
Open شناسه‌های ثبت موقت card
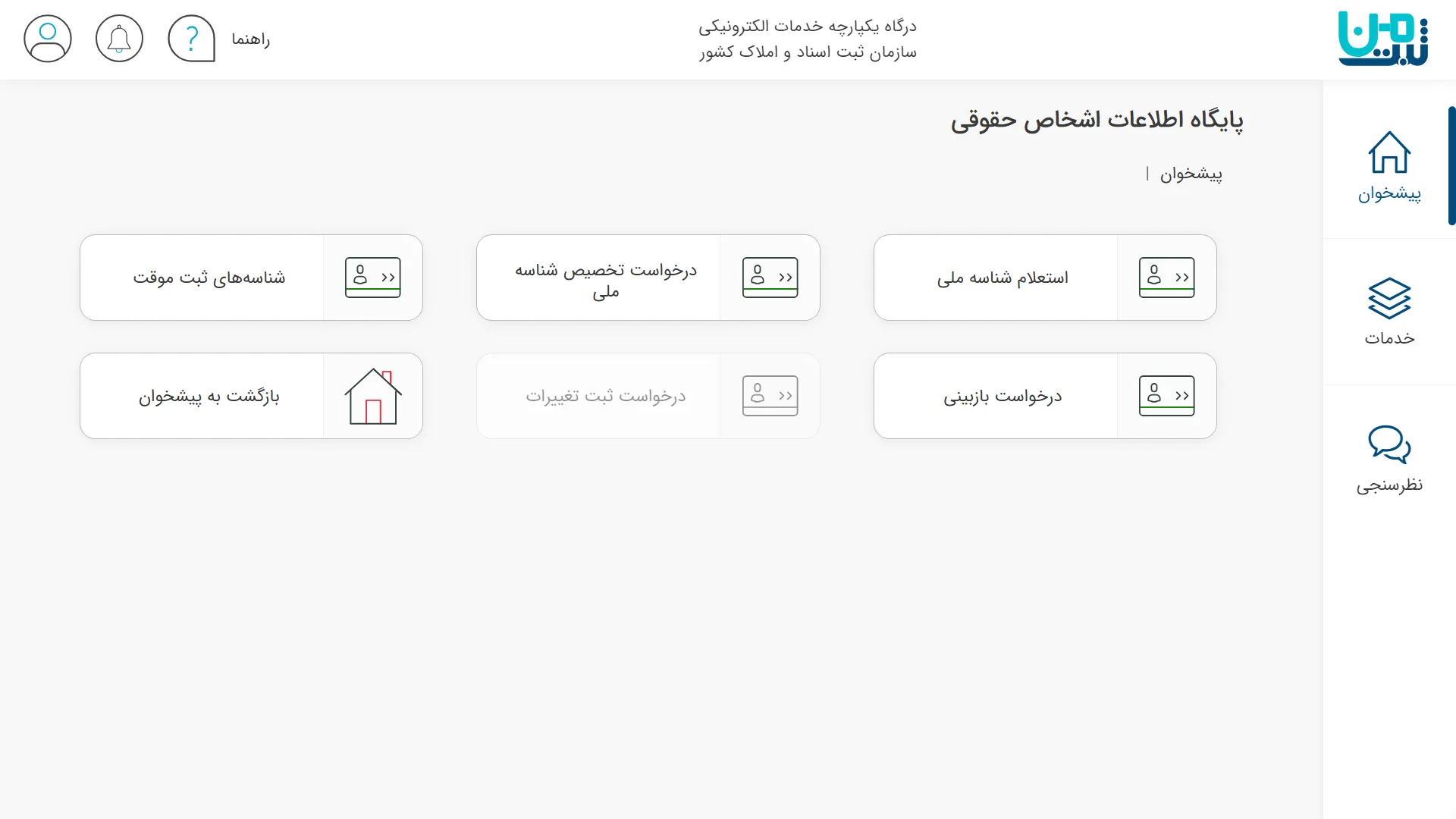pos(251,278)
